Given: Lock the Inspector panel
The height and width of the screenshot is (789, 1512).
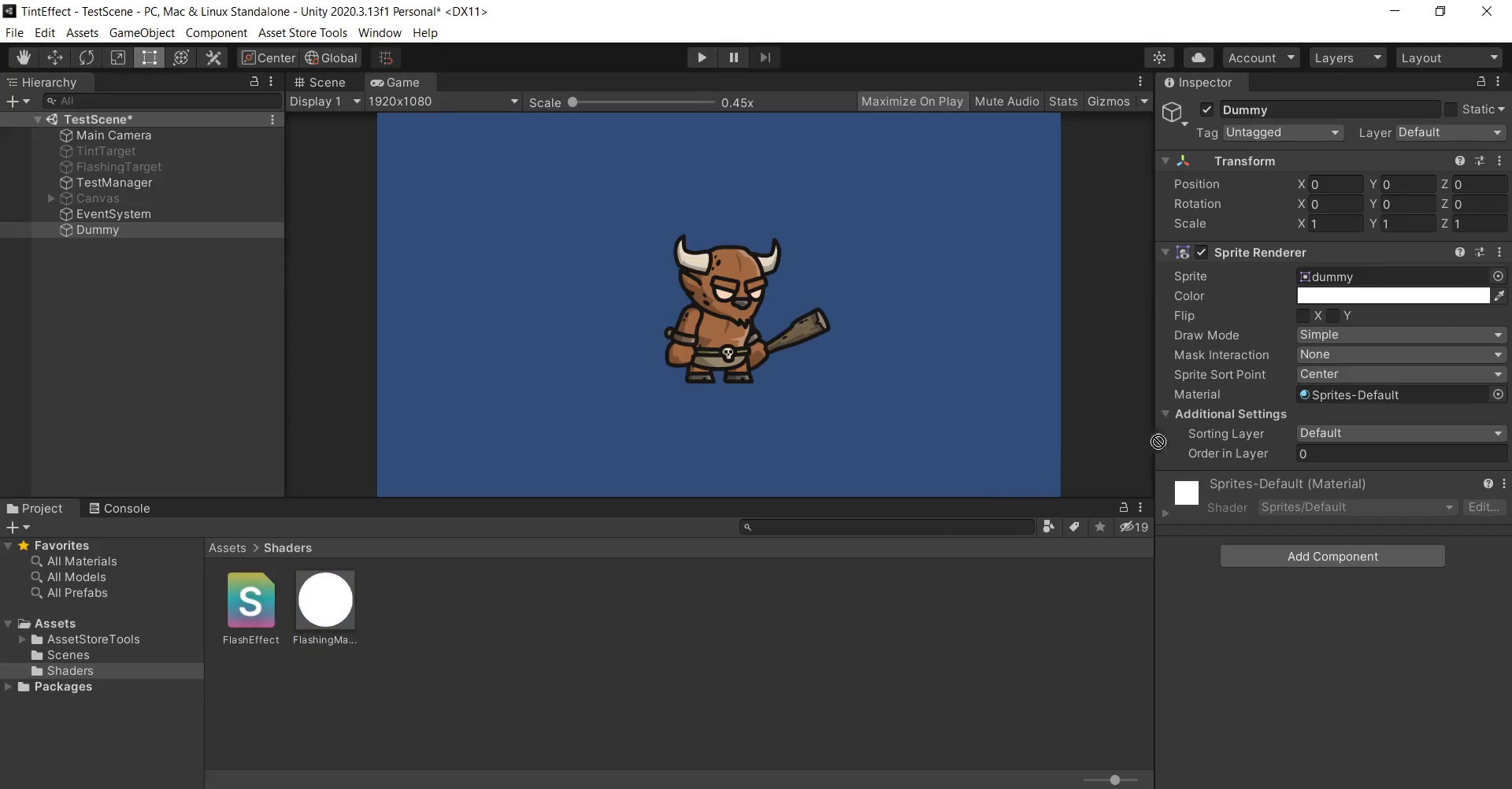Looking at the screenshot, I should 1480,81.
